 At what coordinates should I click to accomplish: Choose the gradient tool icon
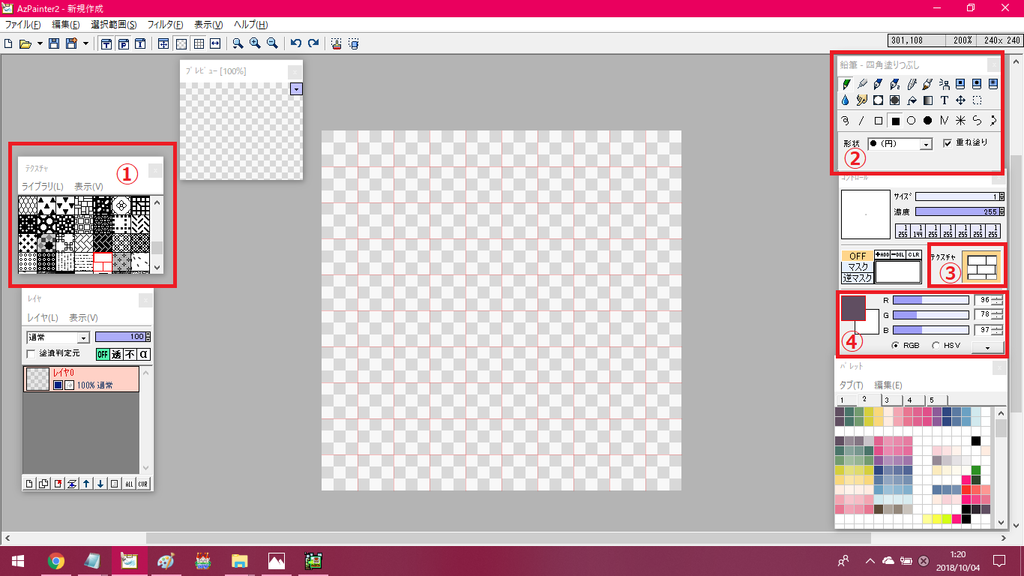click(928, 101)
